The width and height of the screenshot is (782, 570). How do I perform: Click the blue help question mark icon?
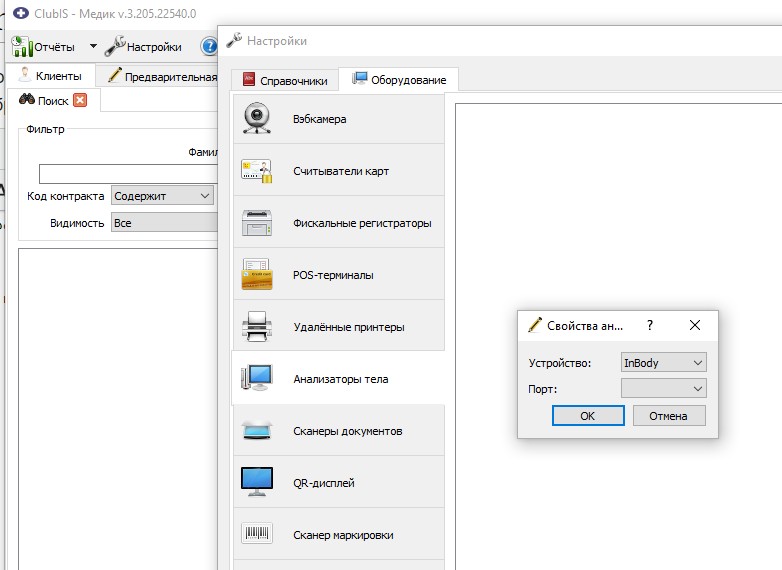[x=209, y=46]
